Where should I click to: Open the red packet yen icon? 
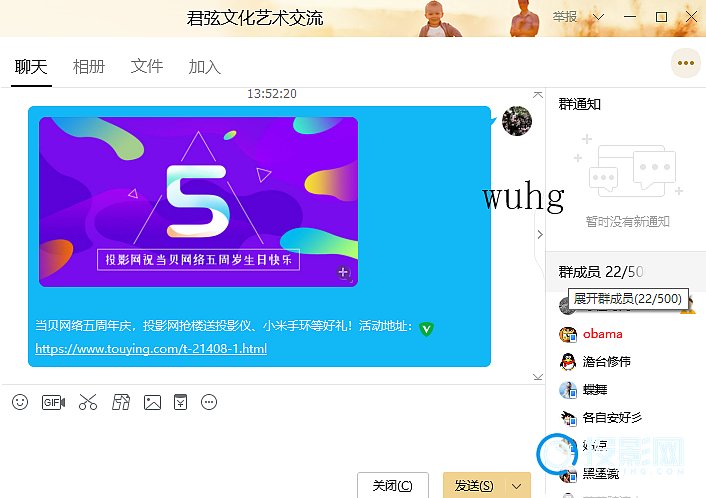click(x=181, y=402)
